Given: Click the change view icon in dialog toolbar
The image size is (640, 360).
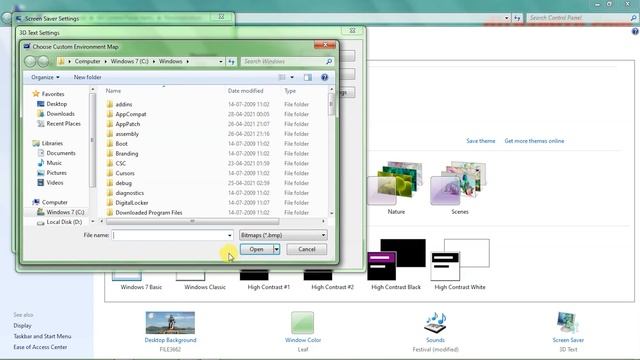Looking at the screenshot, I should 282,77.
